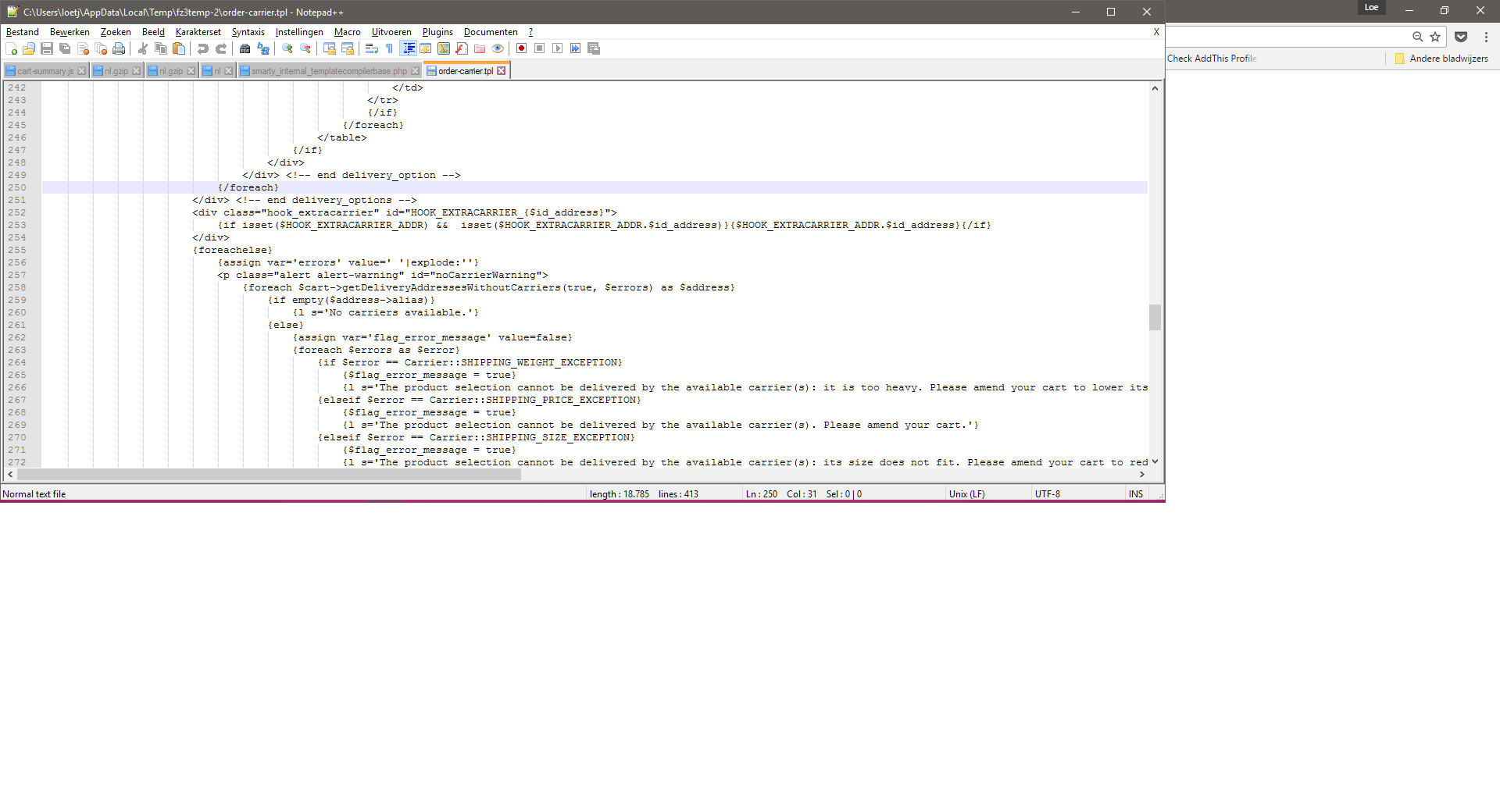Viewport: 1500px width, 812px height.
Task: Zoom in with the green plus magnifier
Action: tap(287, 48)
